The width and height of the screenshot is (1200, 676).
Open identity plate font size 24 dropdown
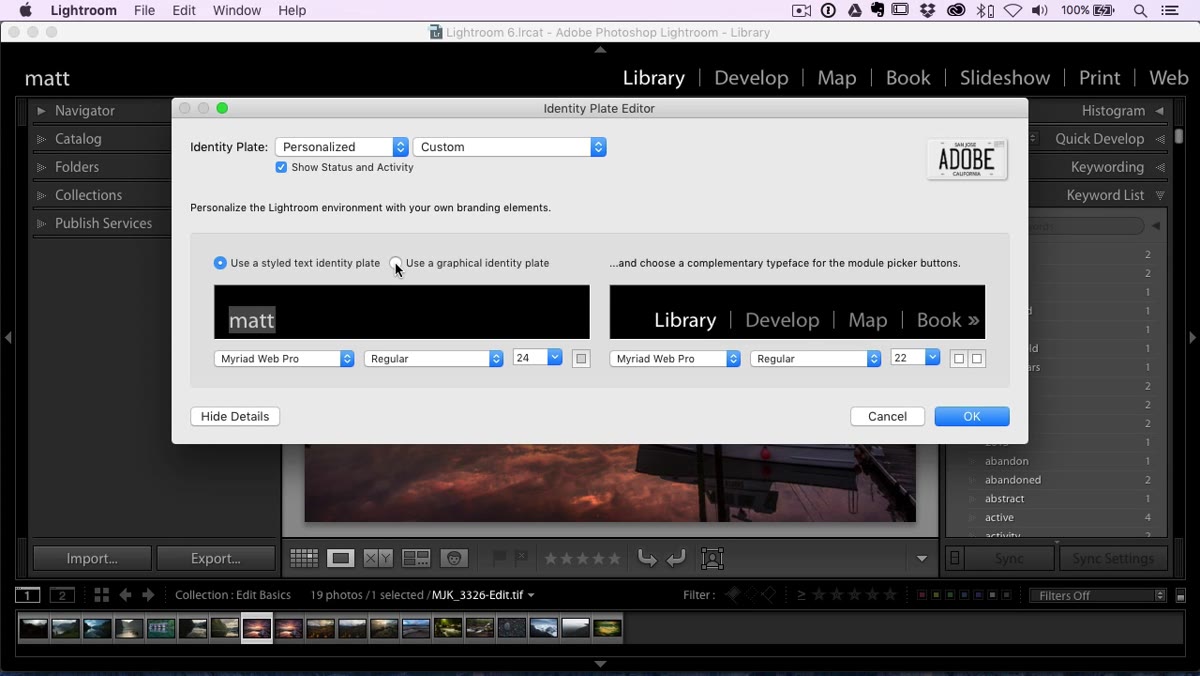(x=555, y=357)
